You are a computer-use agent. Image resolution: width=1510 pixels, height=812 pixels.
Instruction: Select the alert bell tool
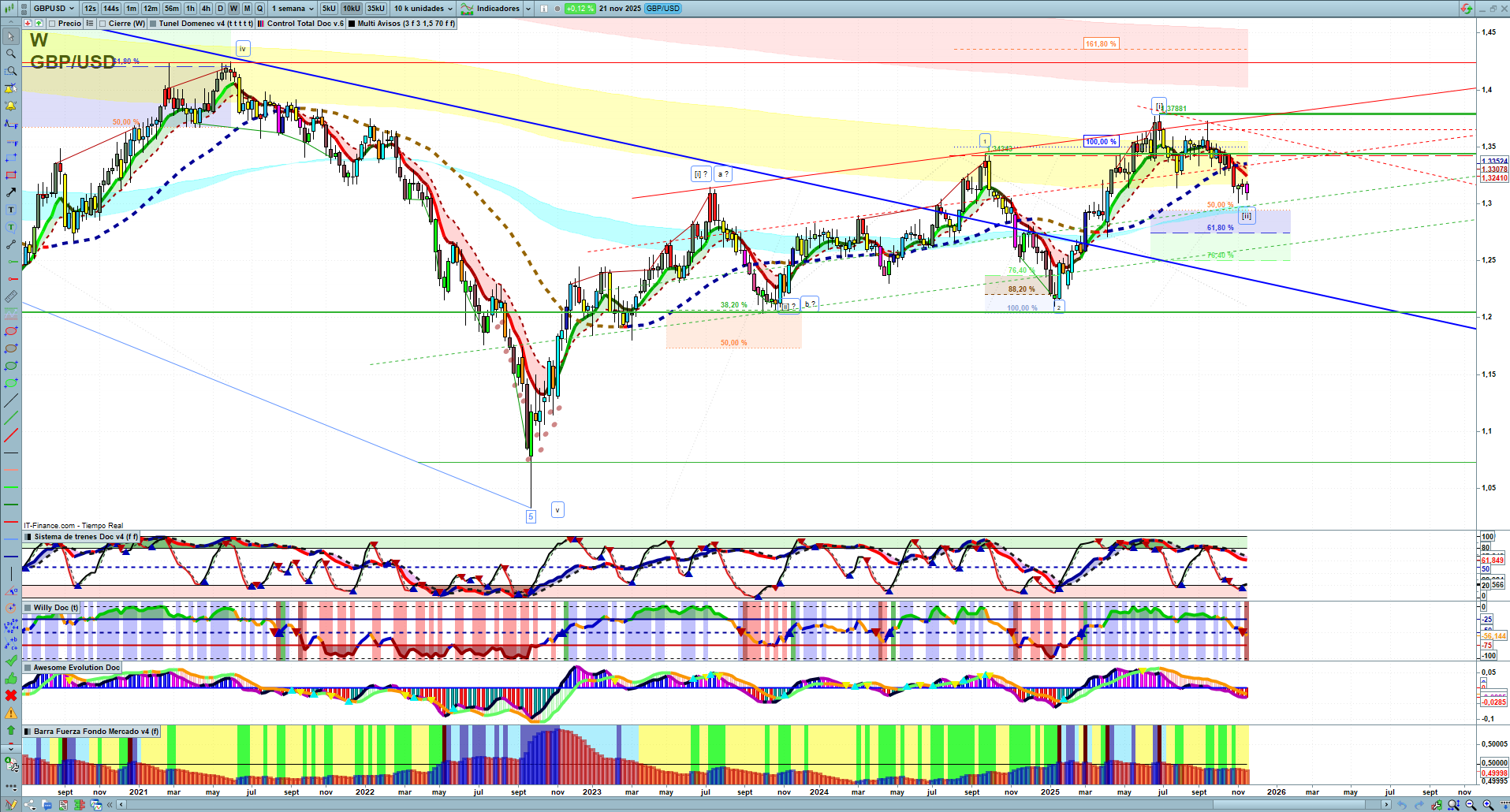tap(11, 106)
